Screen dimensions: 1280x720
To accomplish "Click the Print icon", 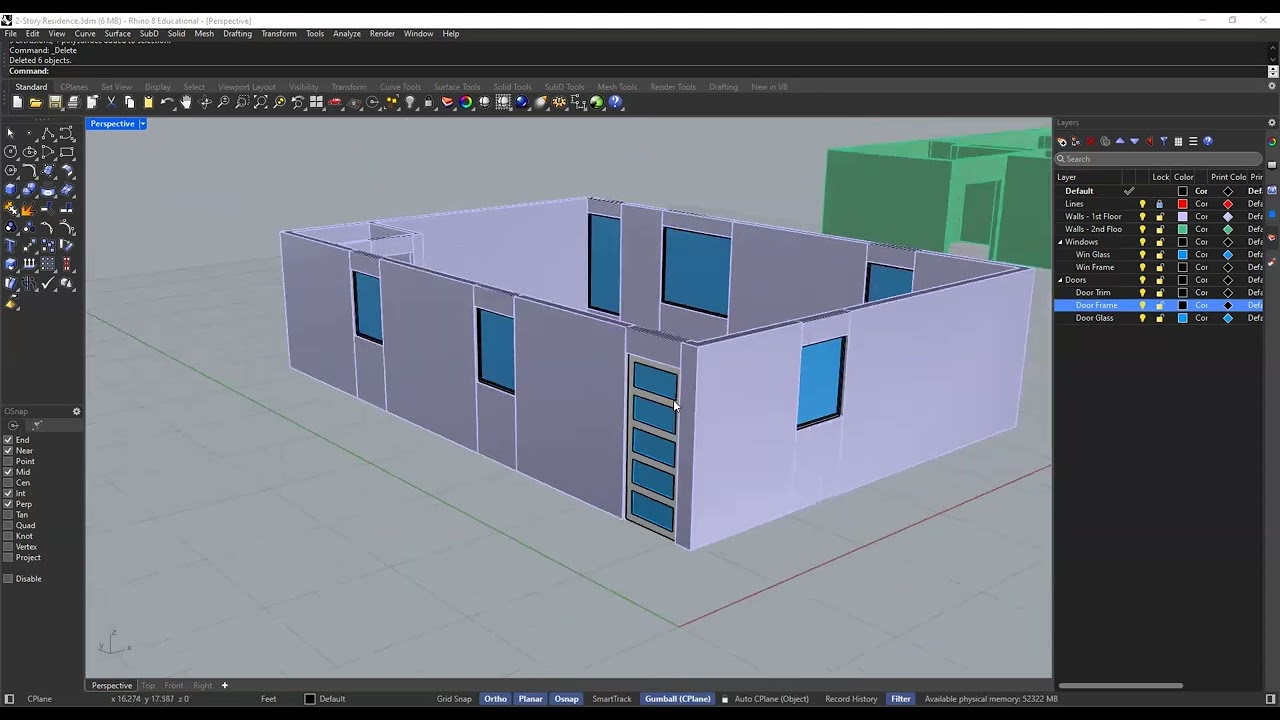I will 73,102.
